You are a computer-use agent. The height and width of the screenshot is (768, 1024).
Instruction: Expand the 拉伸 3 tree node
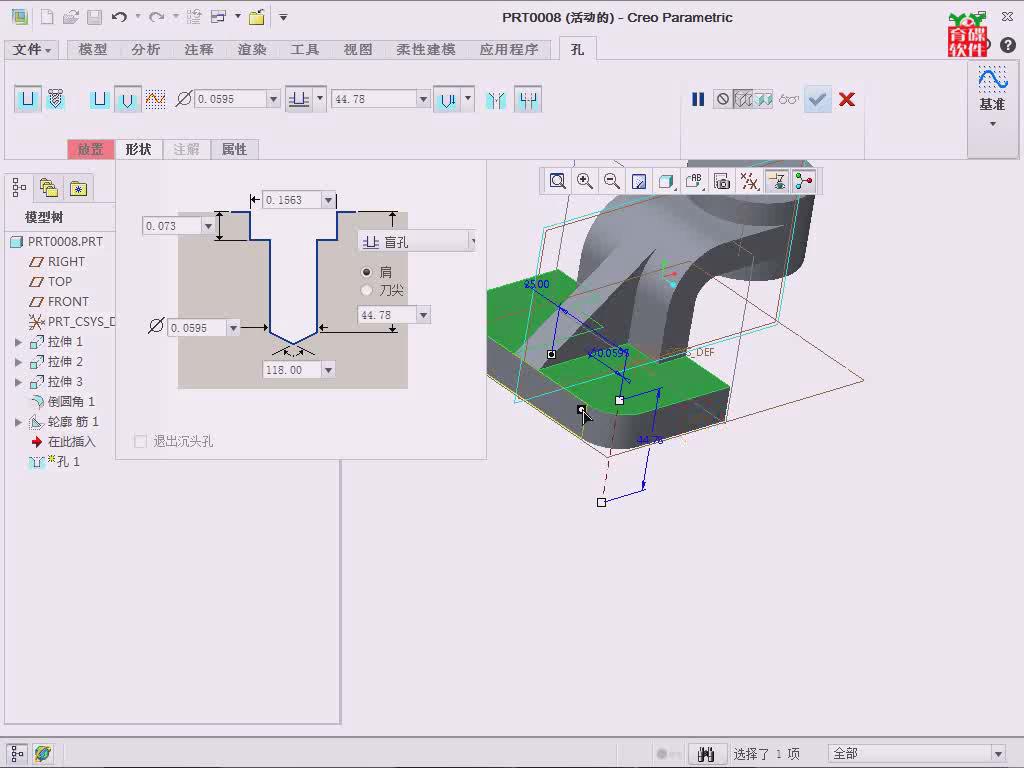[18, 382]
